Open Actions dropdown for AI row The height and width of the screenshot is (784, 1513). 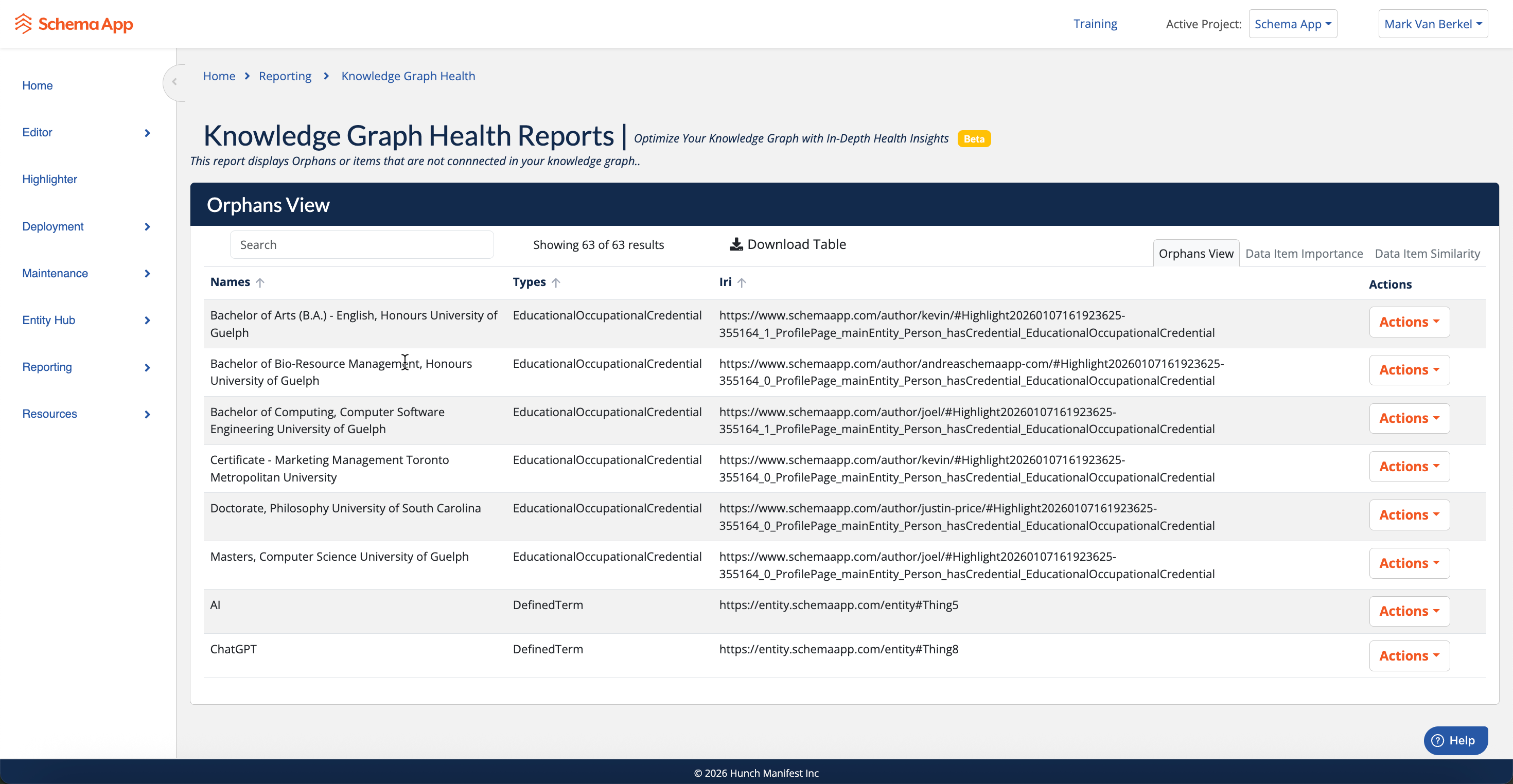coord(1409,611)
